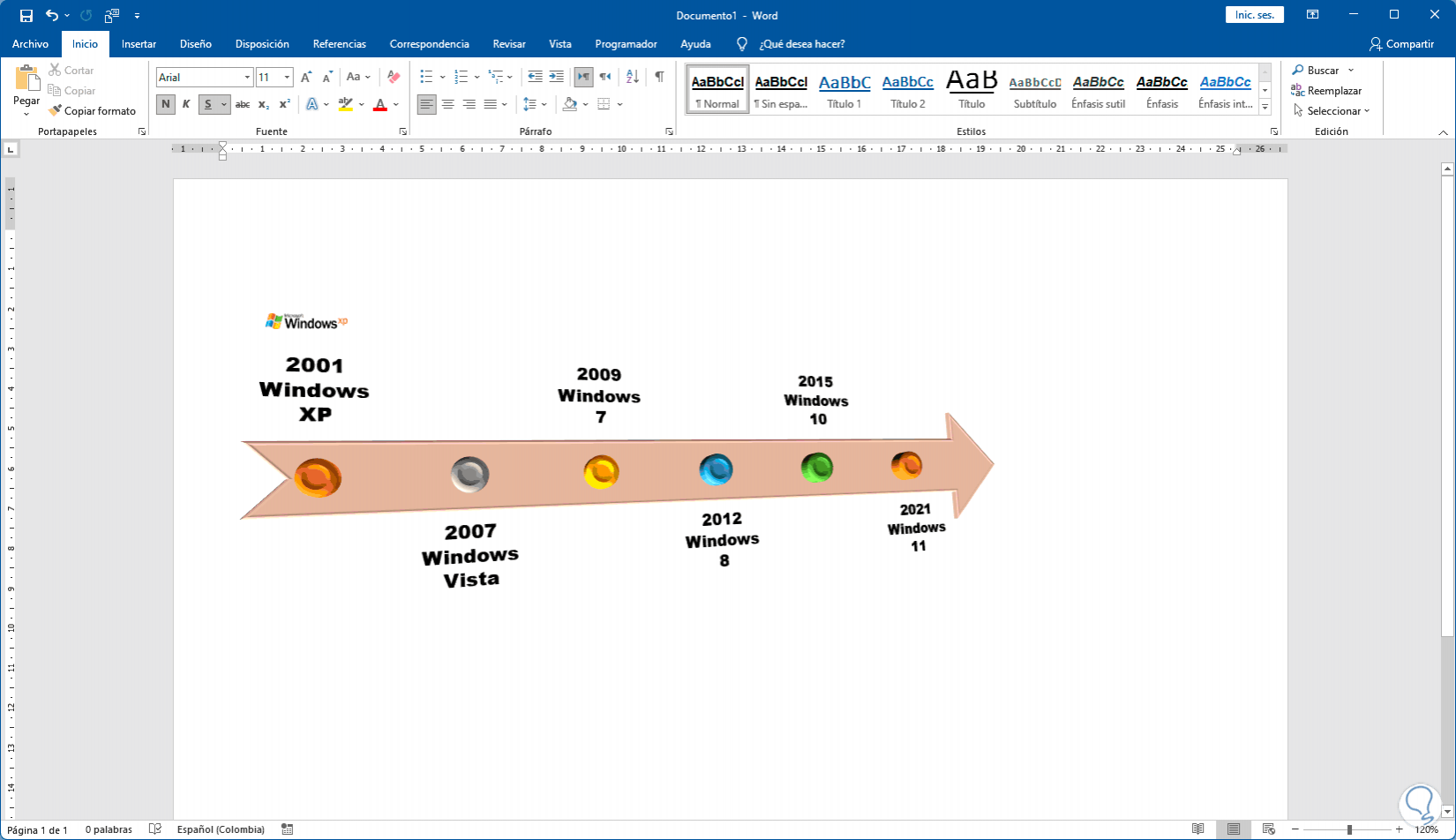
Task: Open the Revisar tab
Action: pyautogui.click(x=509, y=44)
